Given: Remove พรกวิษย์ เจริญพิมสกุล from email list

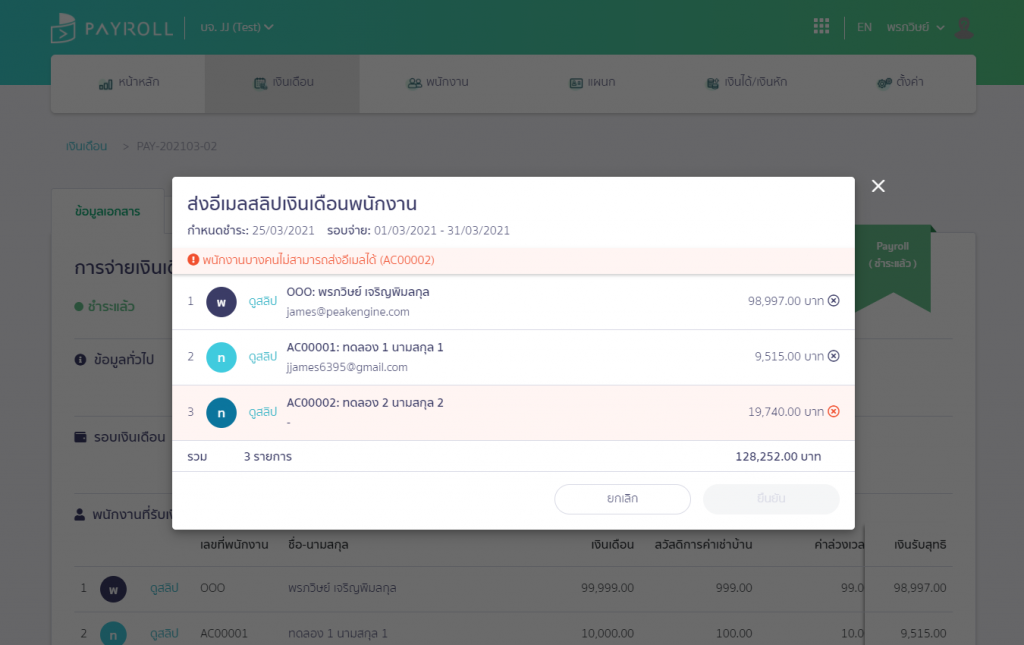Looking at the screenshot, I should click(834, 301).
